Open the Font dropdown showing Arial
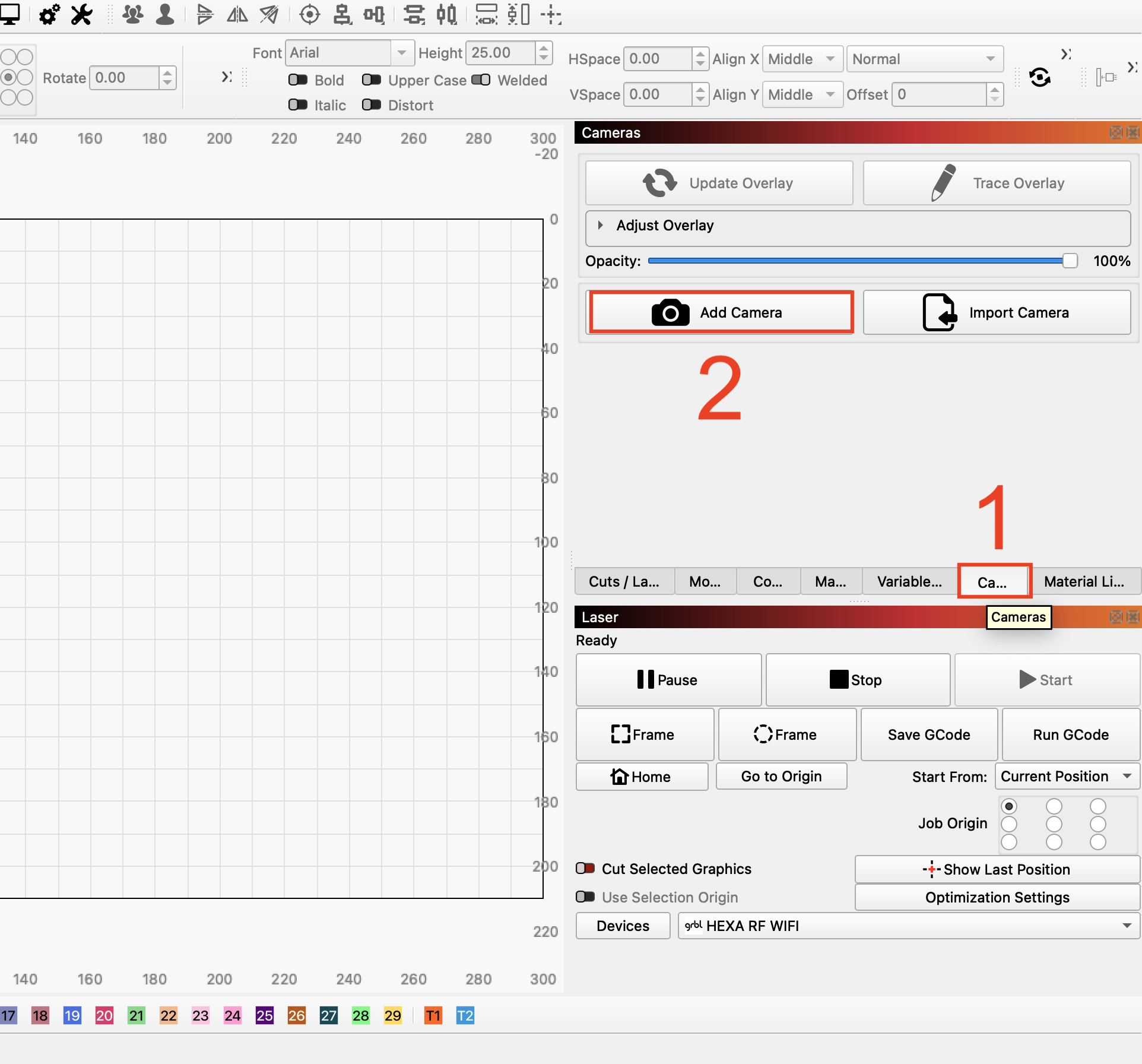This screenshot has height=1064, width=1142. 349,53
